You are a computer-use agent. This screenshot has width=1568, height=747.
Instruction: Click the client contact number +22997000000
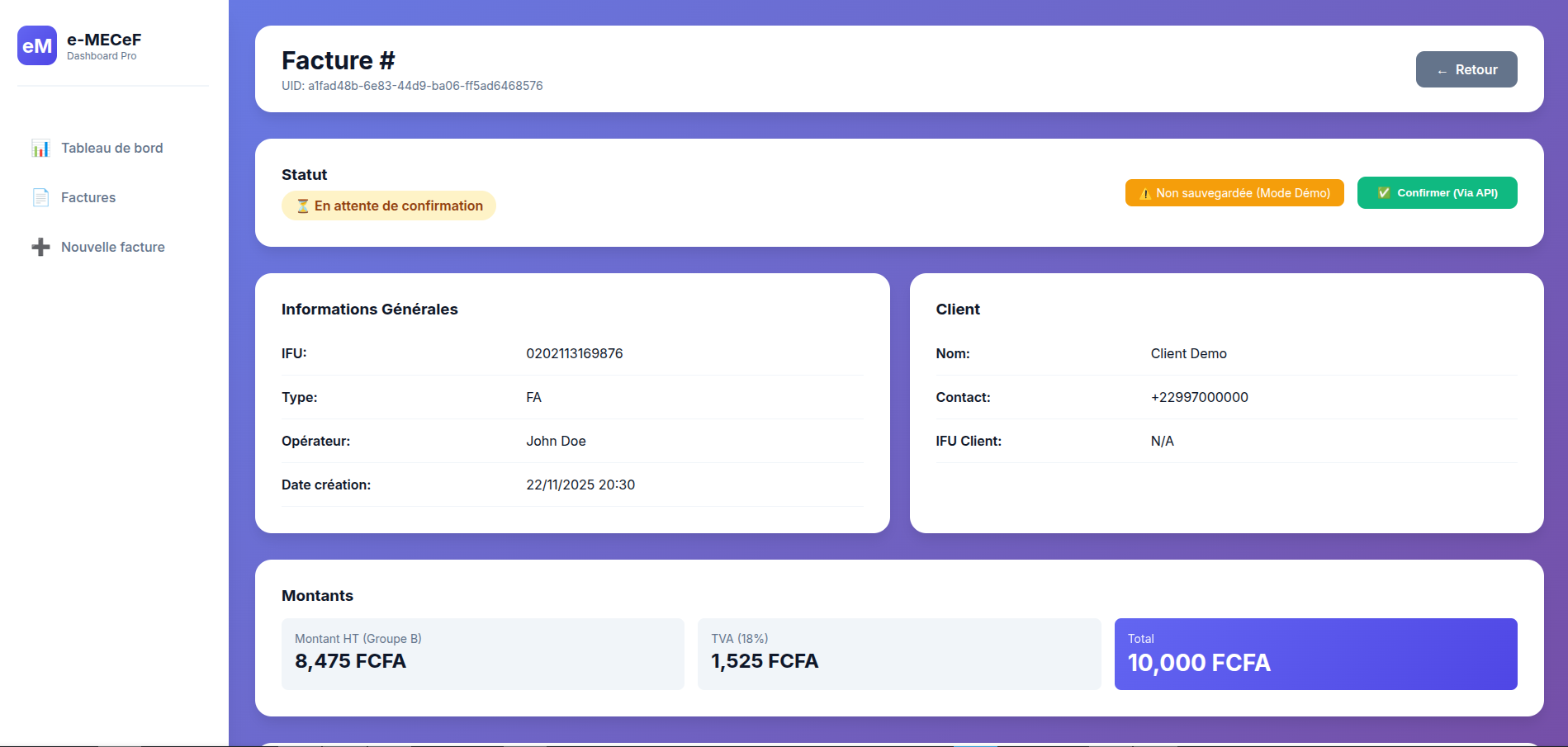coord(1199,398)
